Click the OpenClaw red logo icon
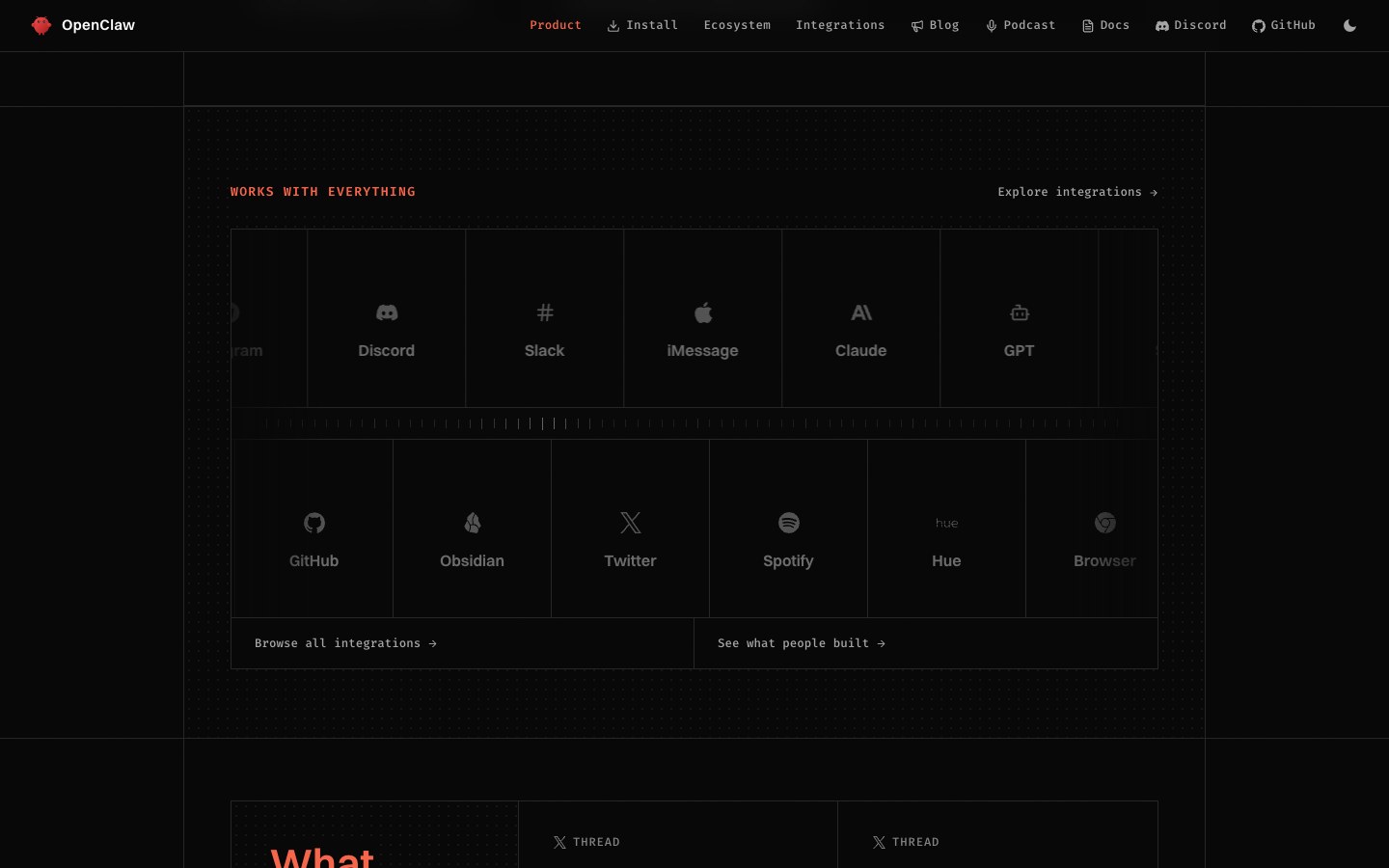The width and height of the screenshot is (1389, 868). pos(41,25)
